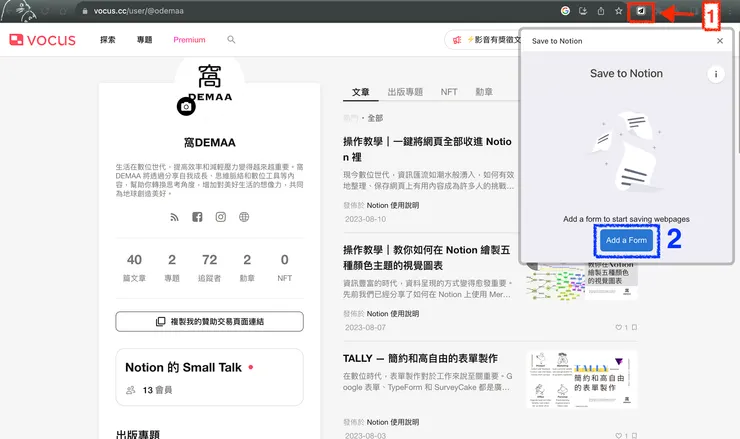Click the bookmark star icon in address bar
The width and height of the screenshot is (740, 439).
click(x=619, y=11)
